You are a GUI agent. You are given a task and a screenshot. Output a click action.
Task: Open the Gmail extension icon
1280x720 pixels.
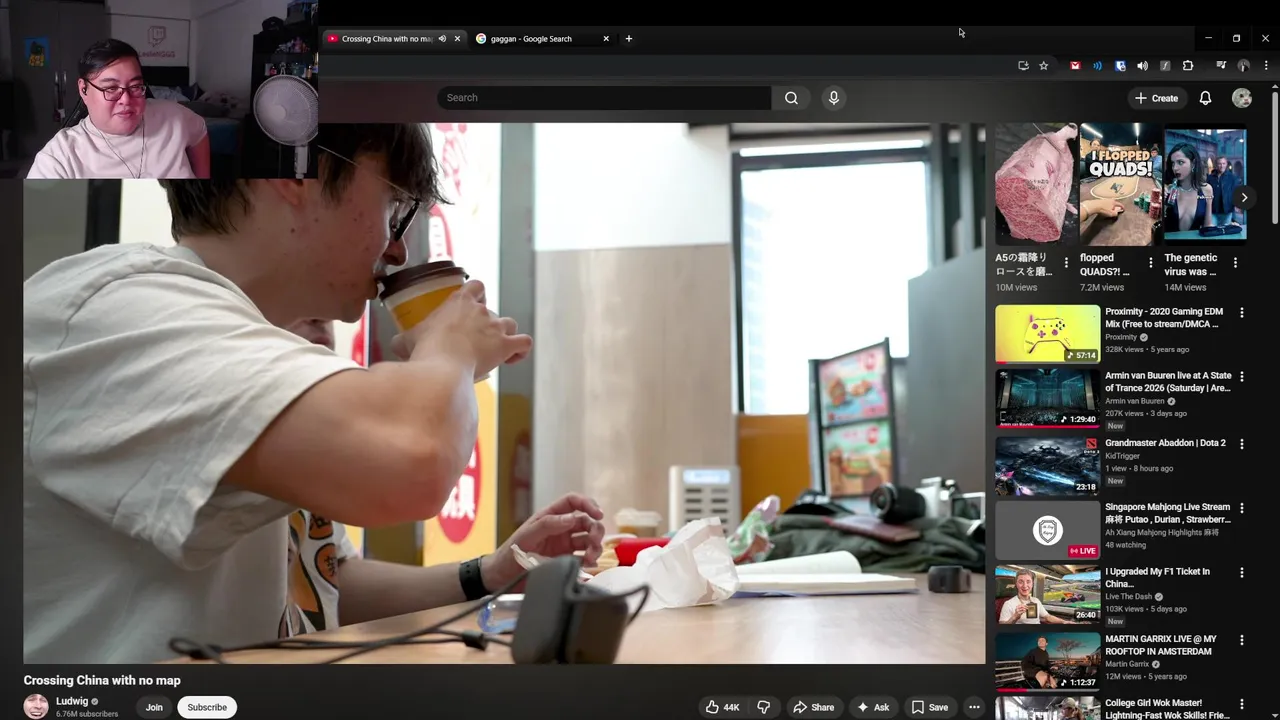(x=1075, y=66)
